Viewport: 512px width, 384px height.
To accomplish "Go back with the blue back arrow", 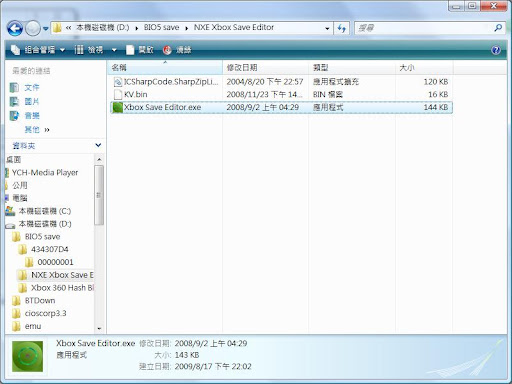I will pyautogui.click(x=15, y=28).
